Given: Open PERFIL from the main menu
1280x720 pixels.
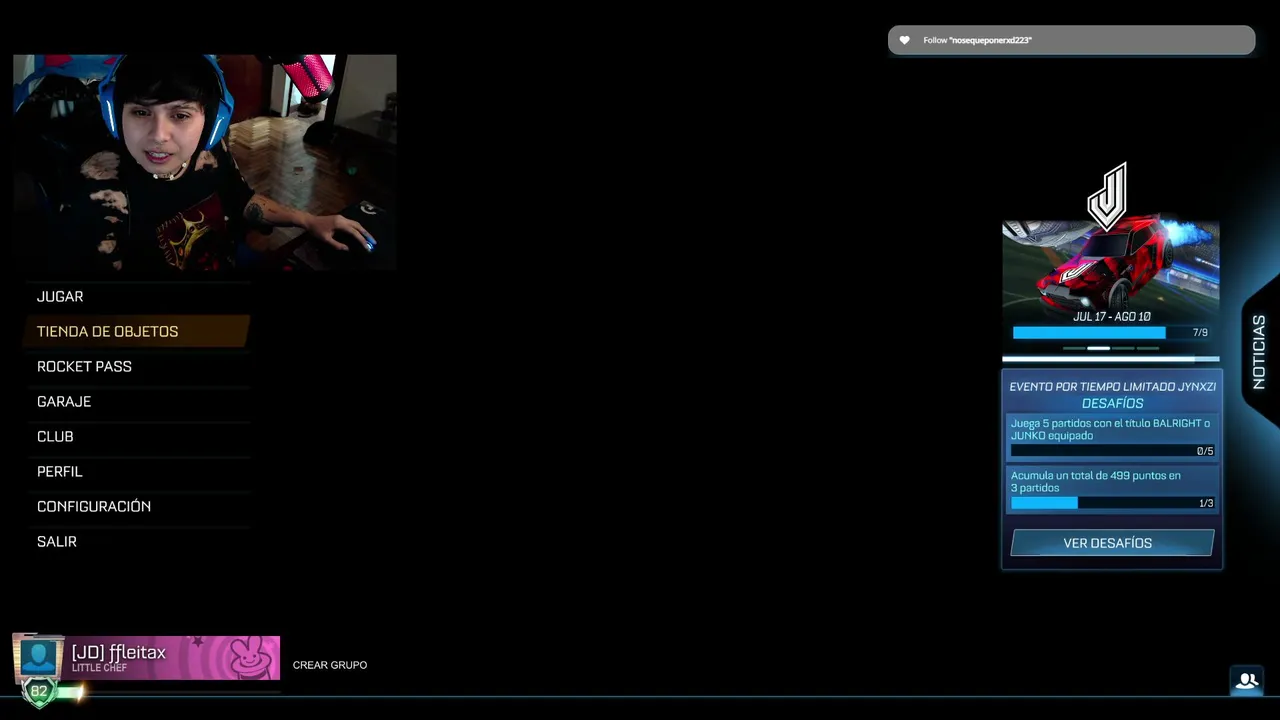Looking at the screenshot, I should 137,472.
